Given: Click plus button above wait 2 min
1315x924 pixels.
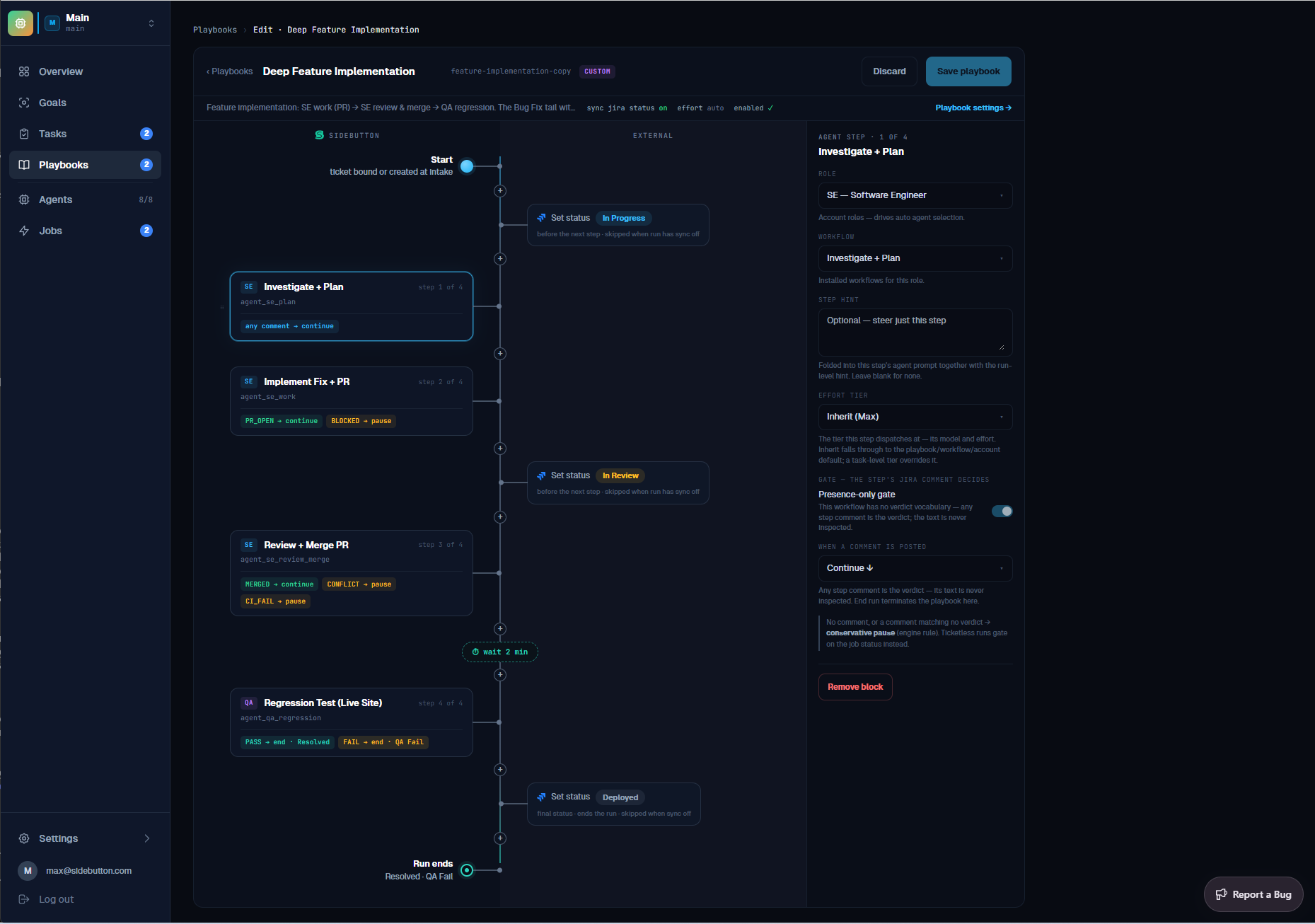Looking at the screenshot, I should 500,629.
